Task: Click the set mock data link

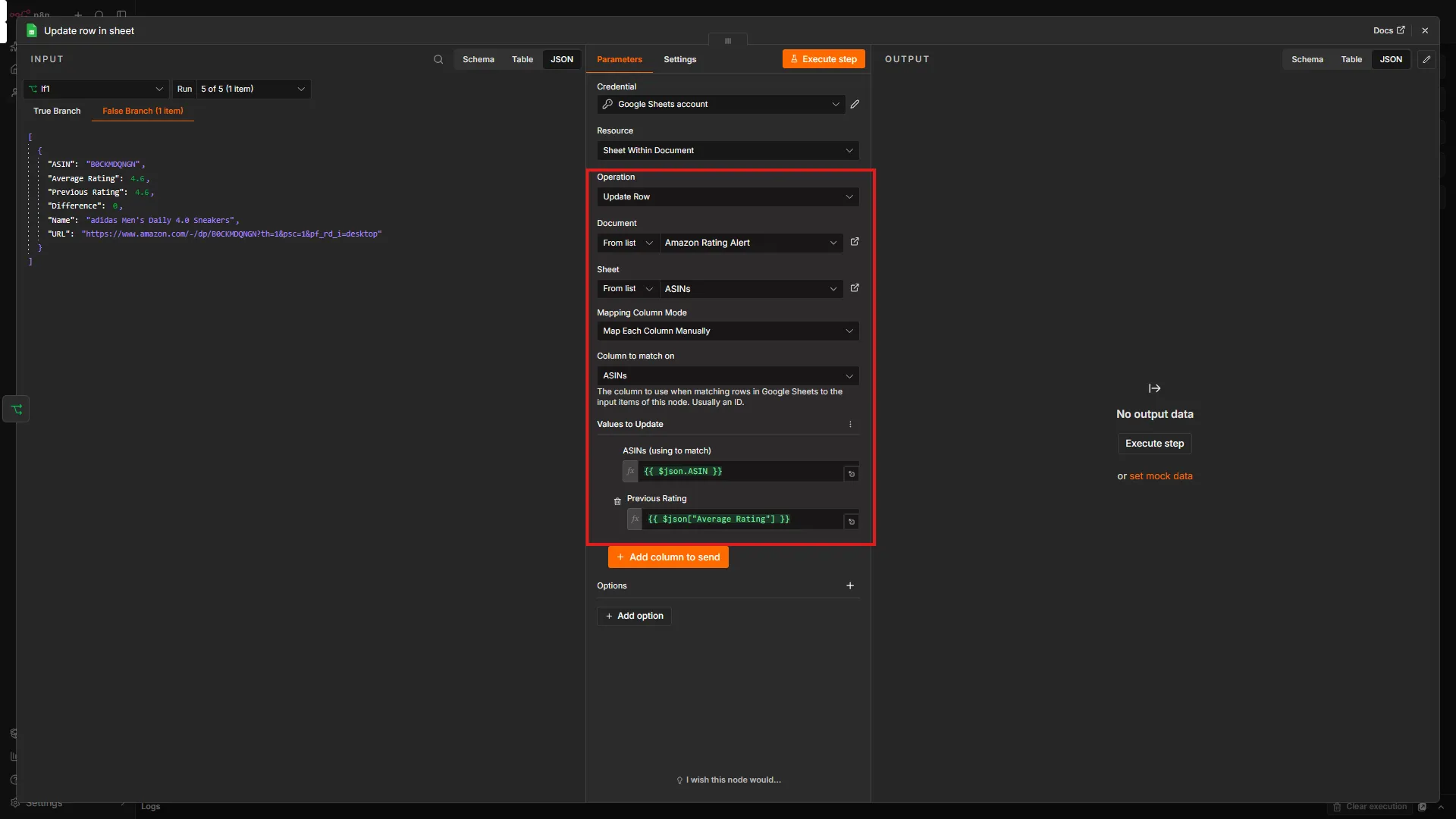Action: click(x=1161, y=476)
